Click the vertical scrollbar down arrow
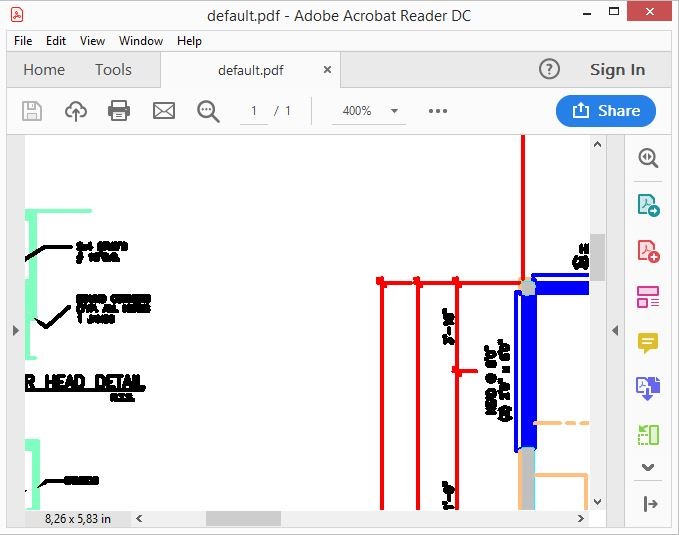Viewport: 679px width, 535px height. coord(598,502)
